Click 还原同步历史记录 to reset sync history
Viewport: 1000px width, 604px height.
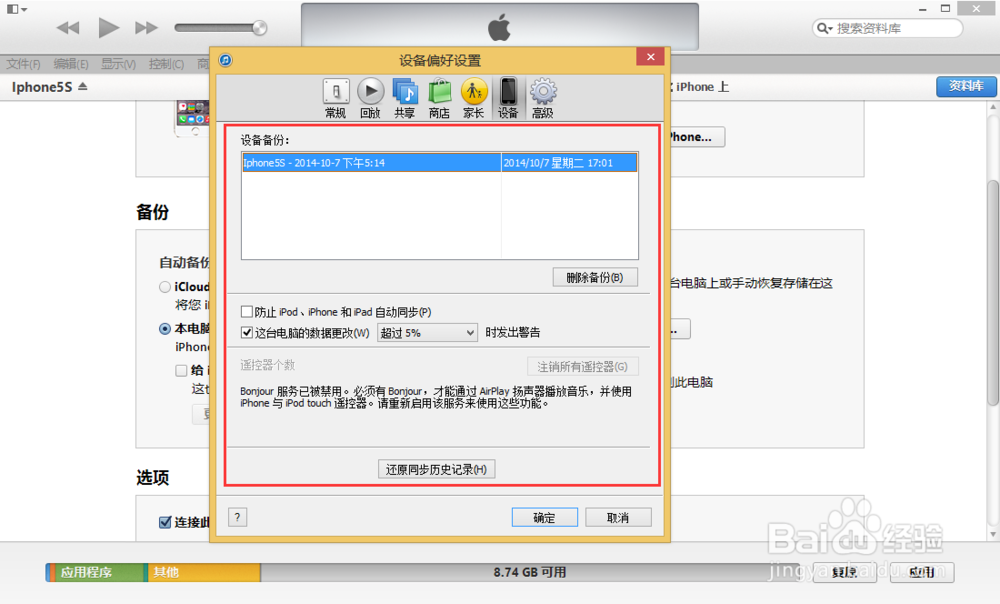point(436,468)
